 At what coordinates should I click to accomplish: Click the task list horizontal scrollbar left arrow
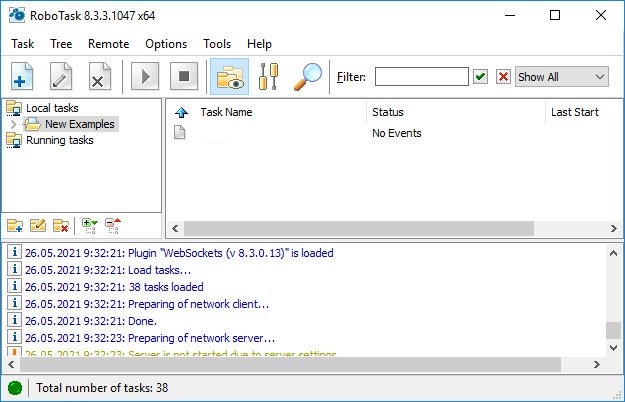click(x=175, y=229)
